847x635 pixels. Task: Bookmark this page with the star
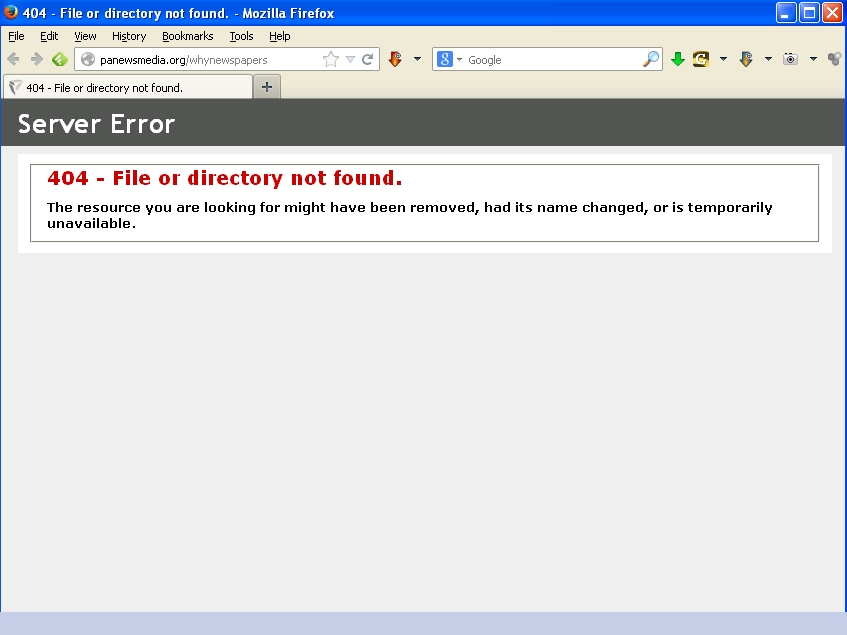pyautogui.click(x=331, y=59)
